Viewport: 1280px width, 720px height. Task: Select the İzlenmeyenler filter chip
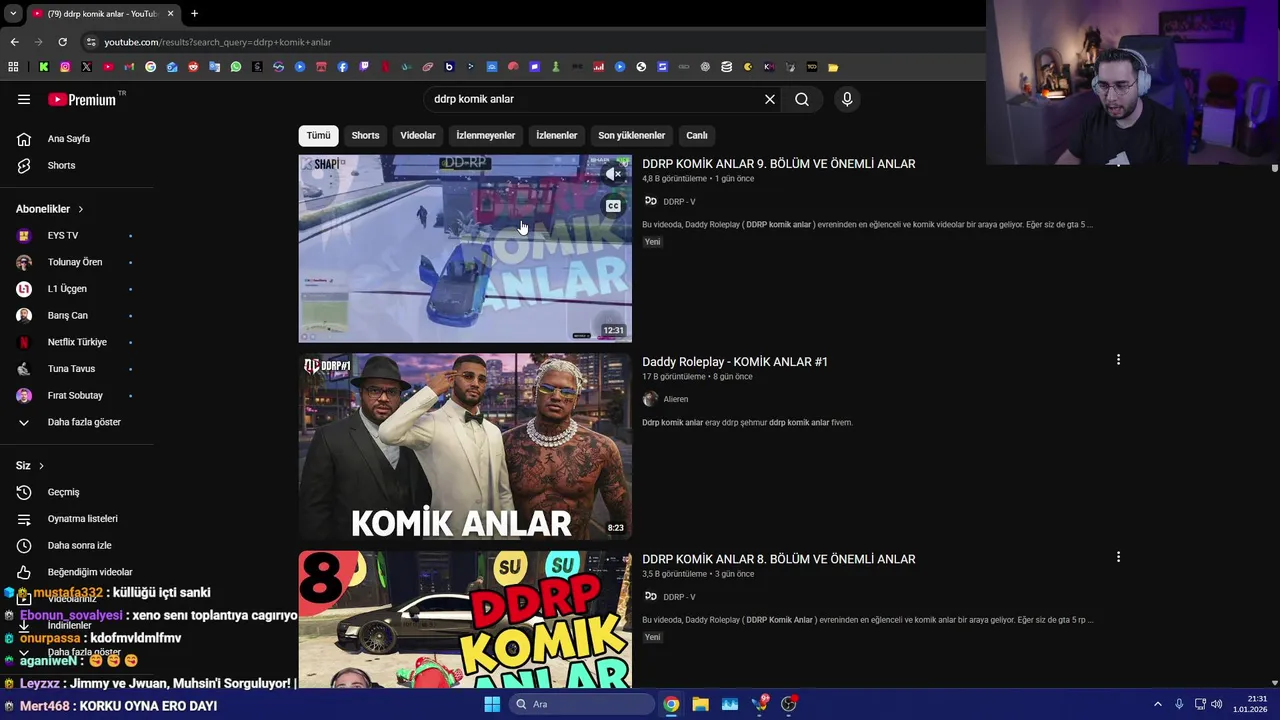point(486,135)
